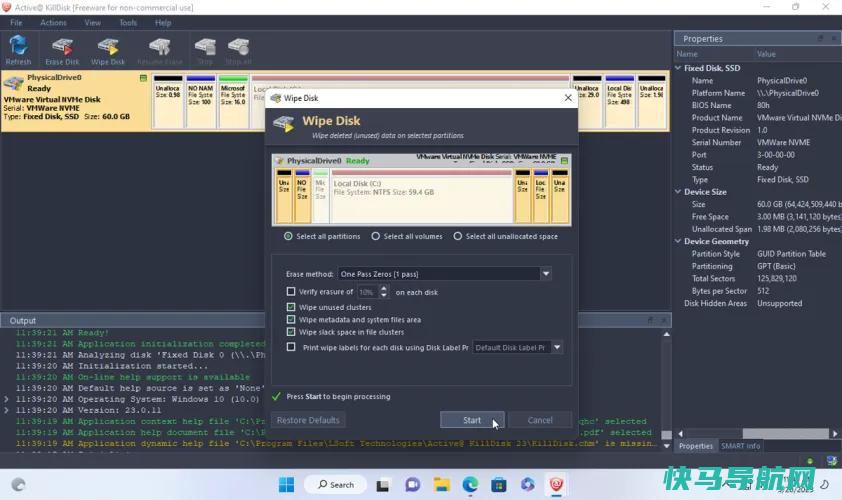Open the Erase method dropdown
Image resolution: width=842 pixels, height=500 pixels.
point(546,274)
